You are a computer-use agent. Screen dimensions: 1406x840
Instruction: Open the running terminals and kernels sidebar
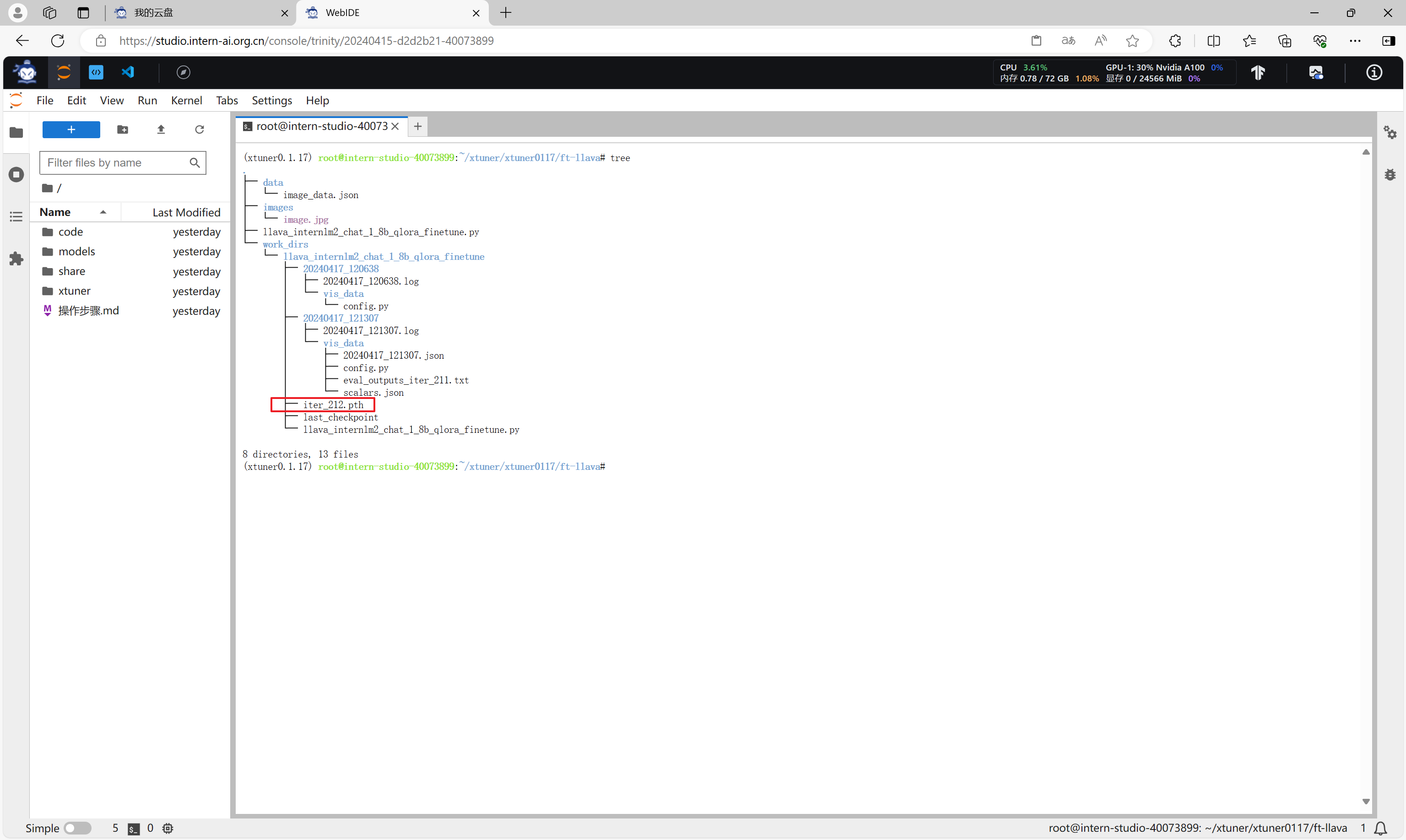tap(16, 174)
